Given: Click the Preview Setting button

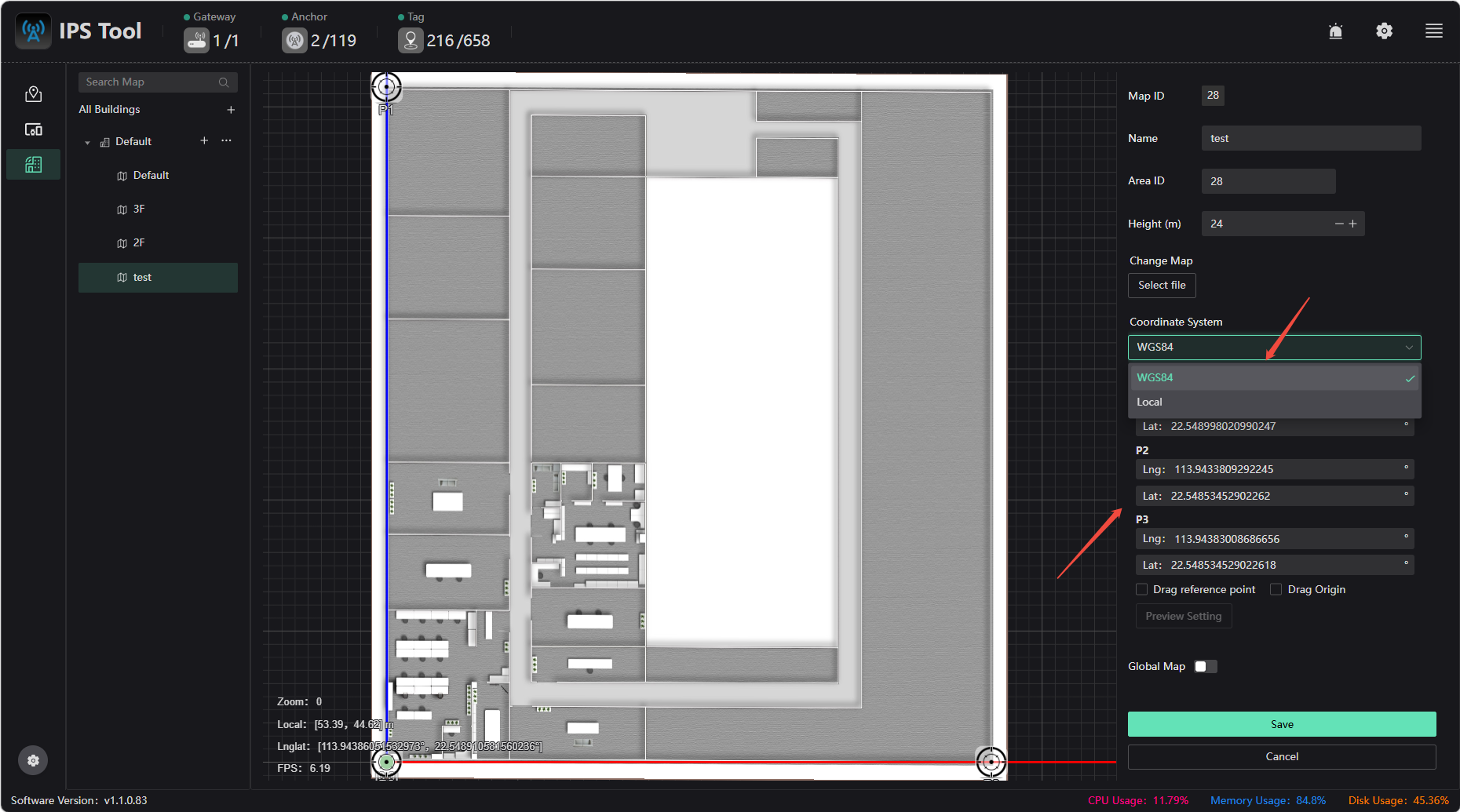Looking at the screenshot, I should 1184,616.
